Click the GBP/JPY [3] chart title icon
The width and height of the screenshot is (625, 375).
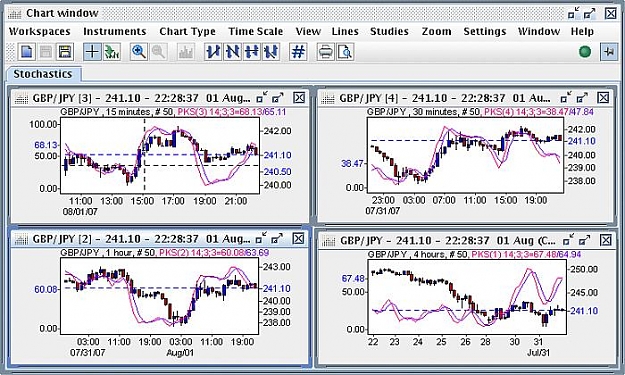[21, 98]
